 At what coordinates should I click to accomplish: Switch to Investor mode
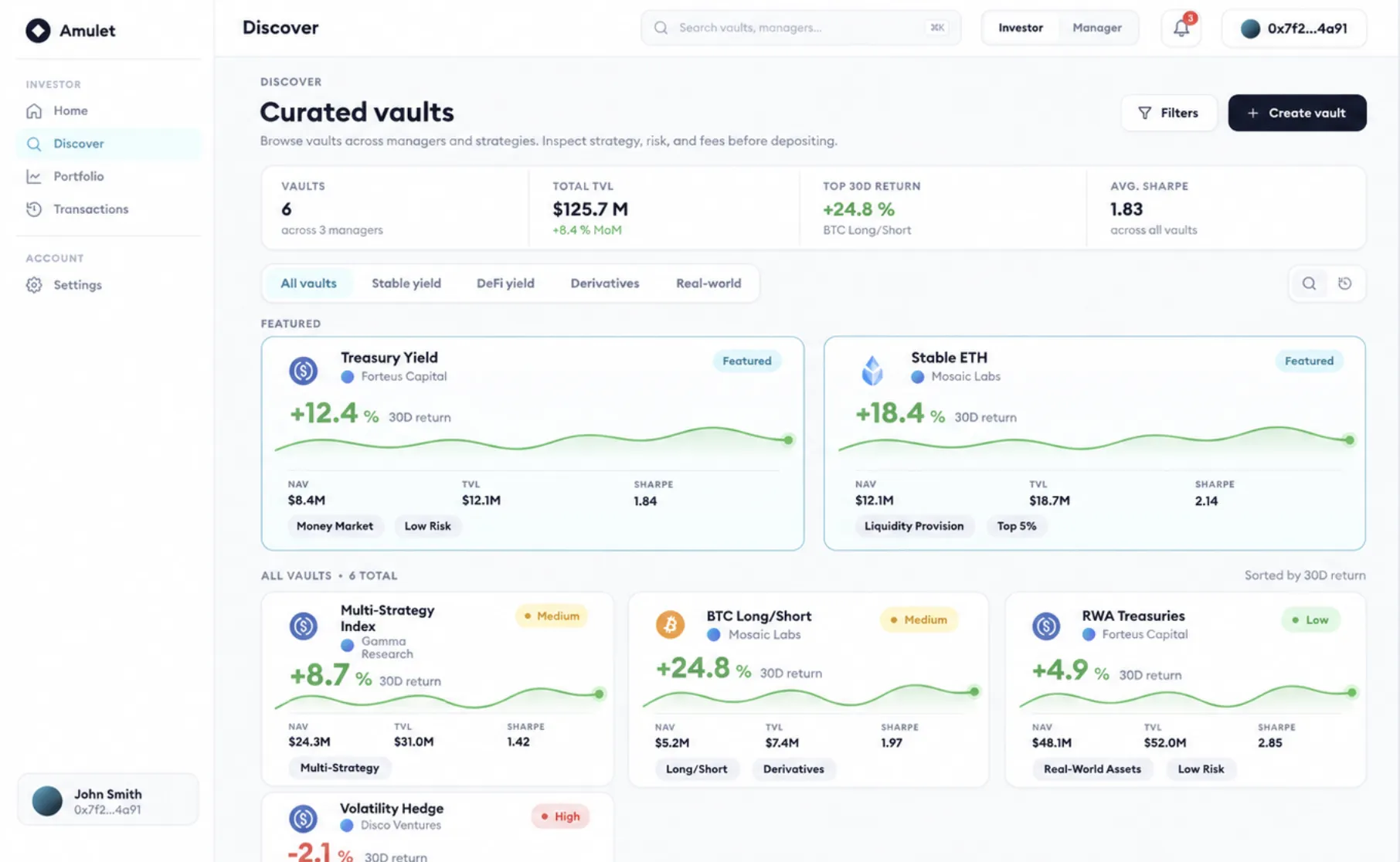[x=1021, y=28]
